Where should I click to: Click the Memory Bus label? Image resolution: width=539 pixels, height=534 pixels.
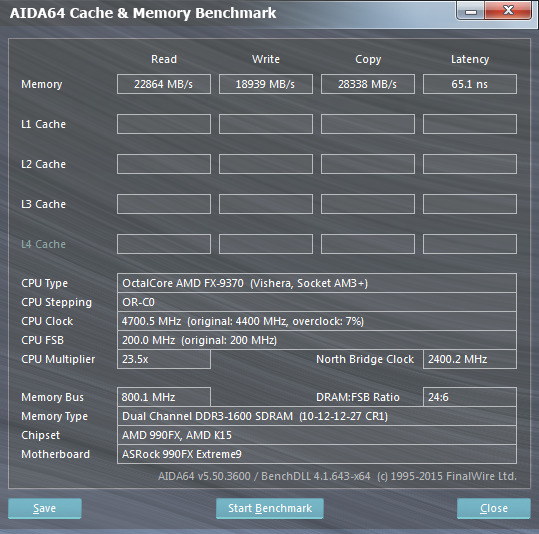52,397
